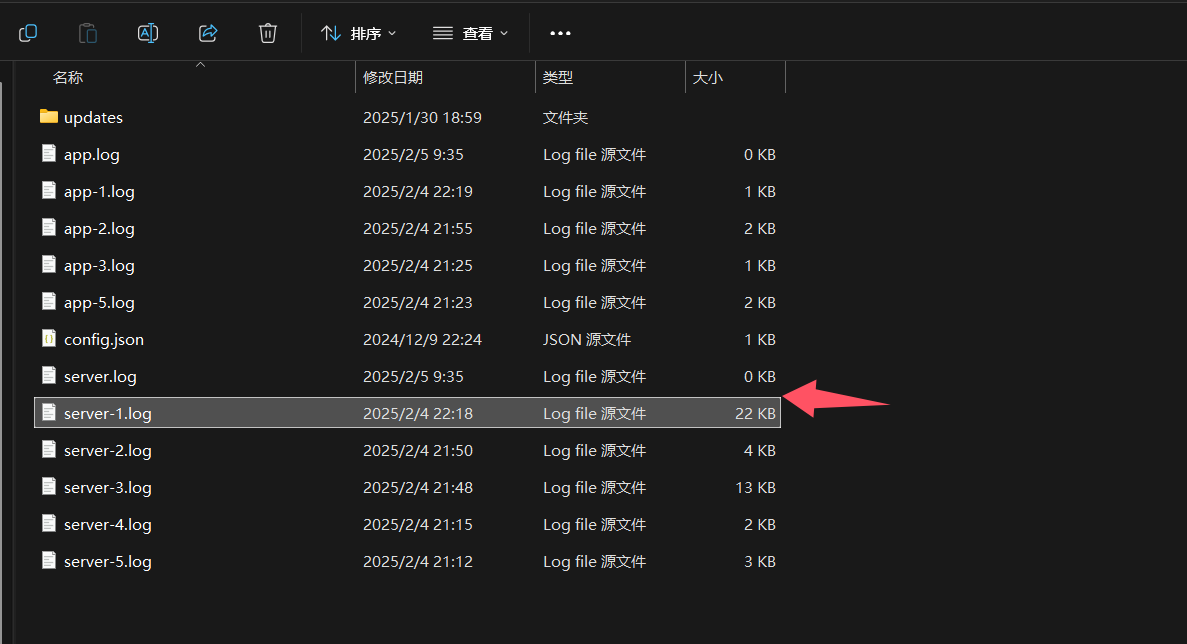The height and width of the screenshot is (644, 1187).
Task: Click the Copy icon in toolbar
Action: [28, 33]
